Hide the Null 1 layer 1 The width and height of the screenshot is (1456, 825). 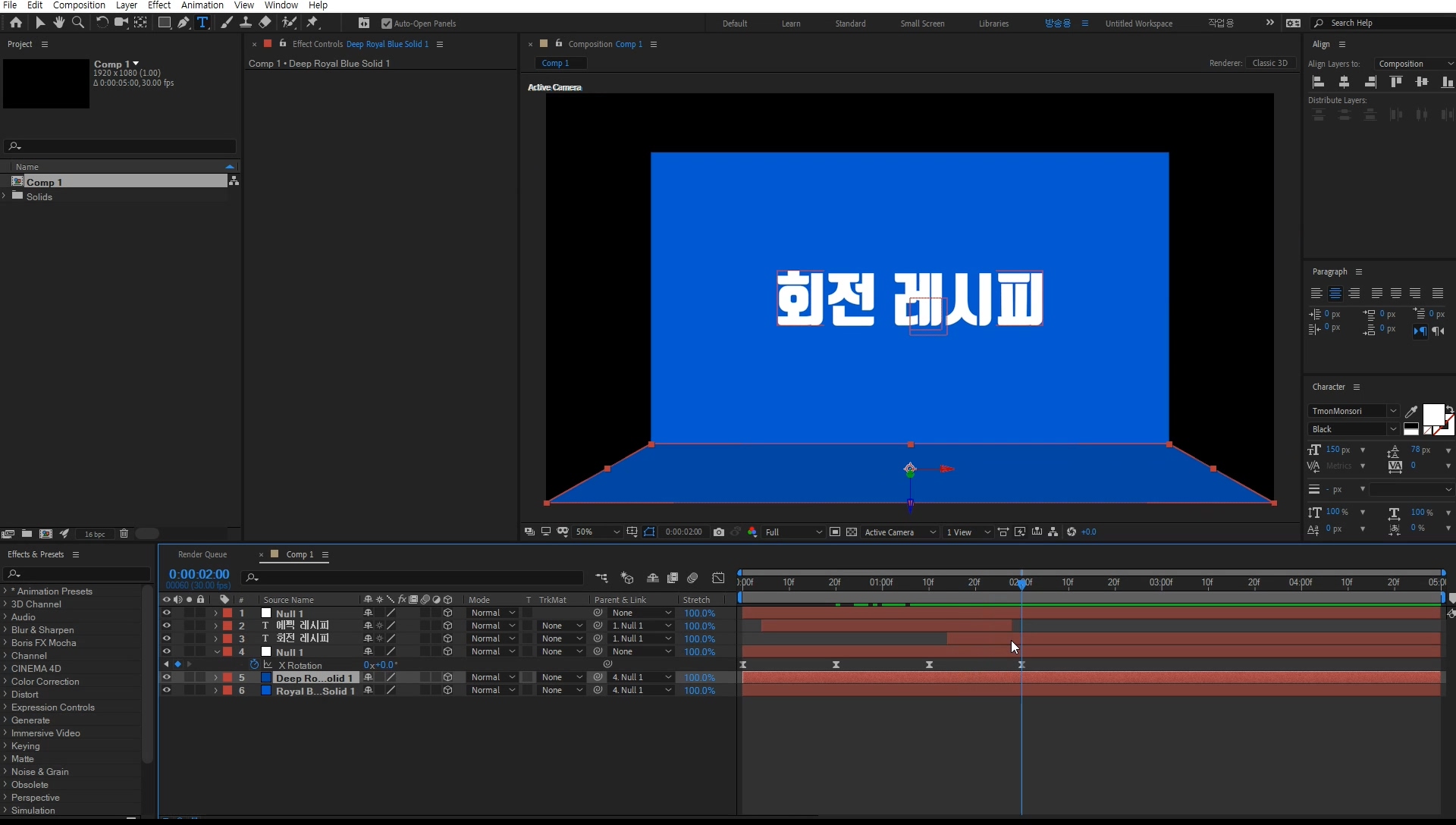coord(166,613)
